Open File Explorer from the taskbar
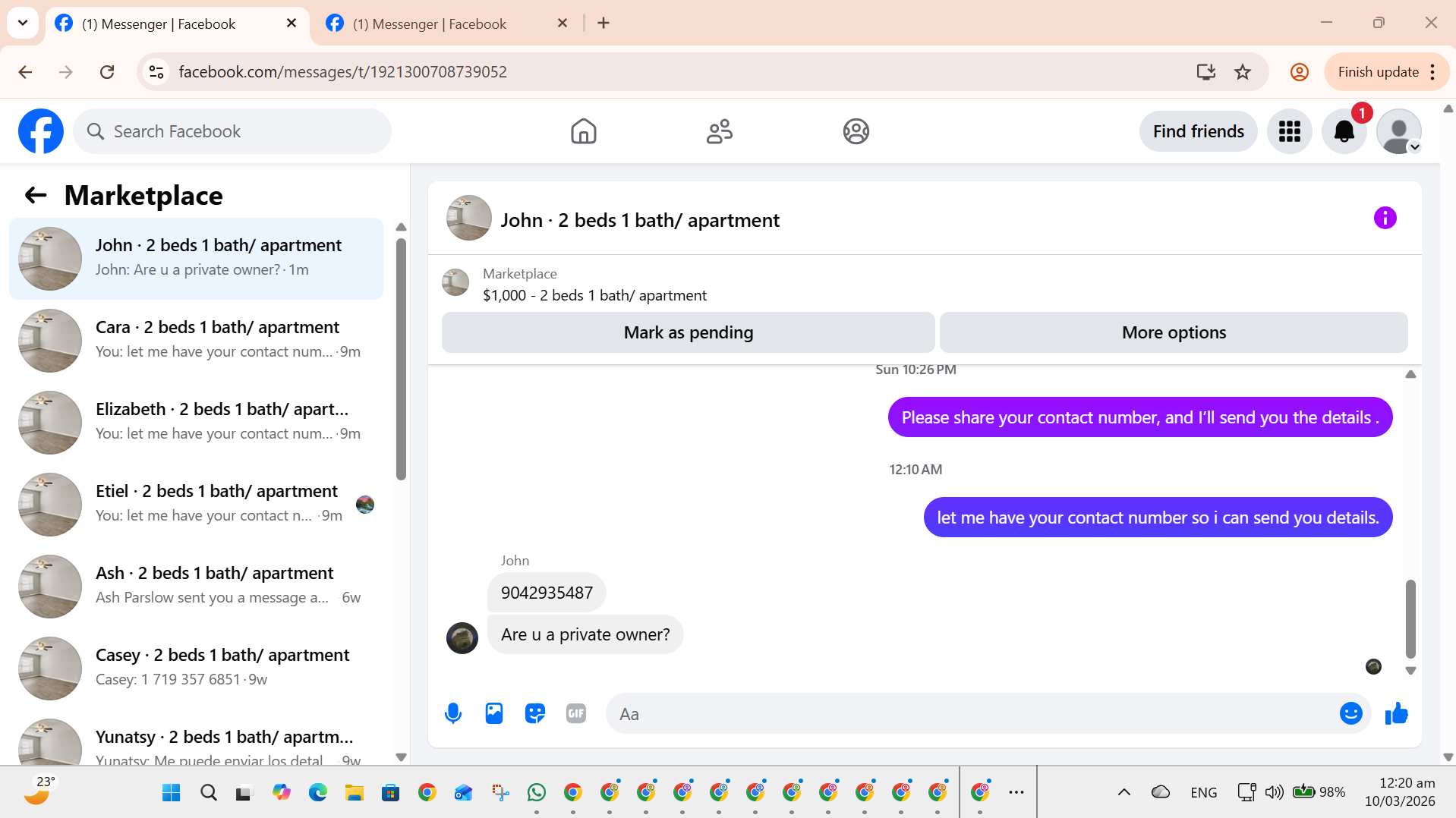The image size is (1456, 818). pyautogui.click(x=354, y=792)
